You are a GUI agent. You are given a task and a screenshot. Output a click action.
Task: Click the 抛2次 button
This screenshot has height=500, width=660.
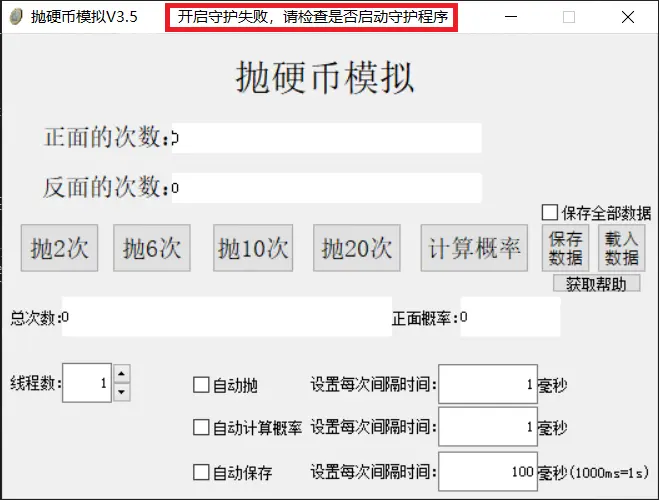pyautogui.click(x=59, y=249)
